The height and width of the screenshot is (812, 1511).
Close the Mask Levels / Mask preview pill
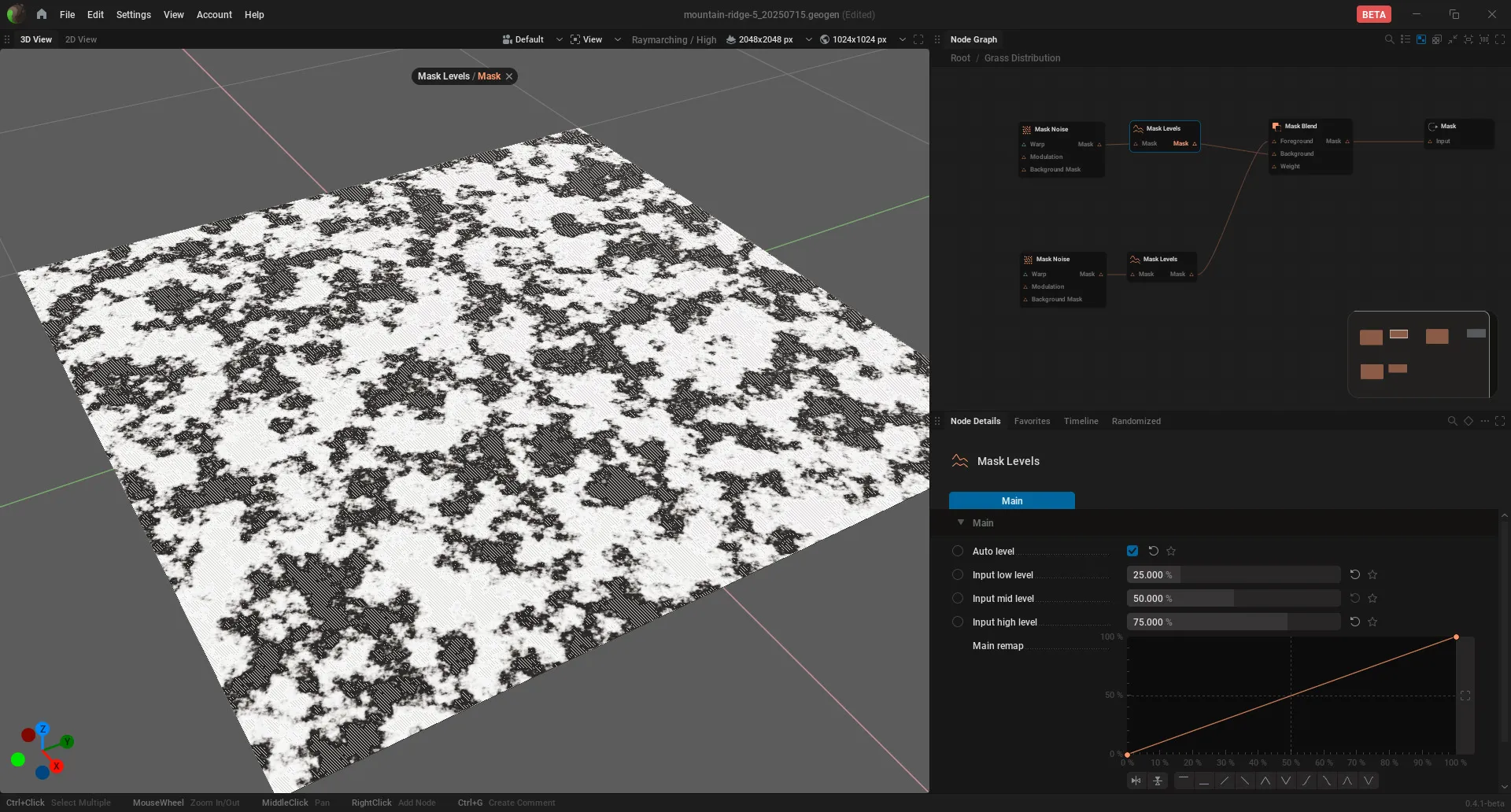[509, 76]
